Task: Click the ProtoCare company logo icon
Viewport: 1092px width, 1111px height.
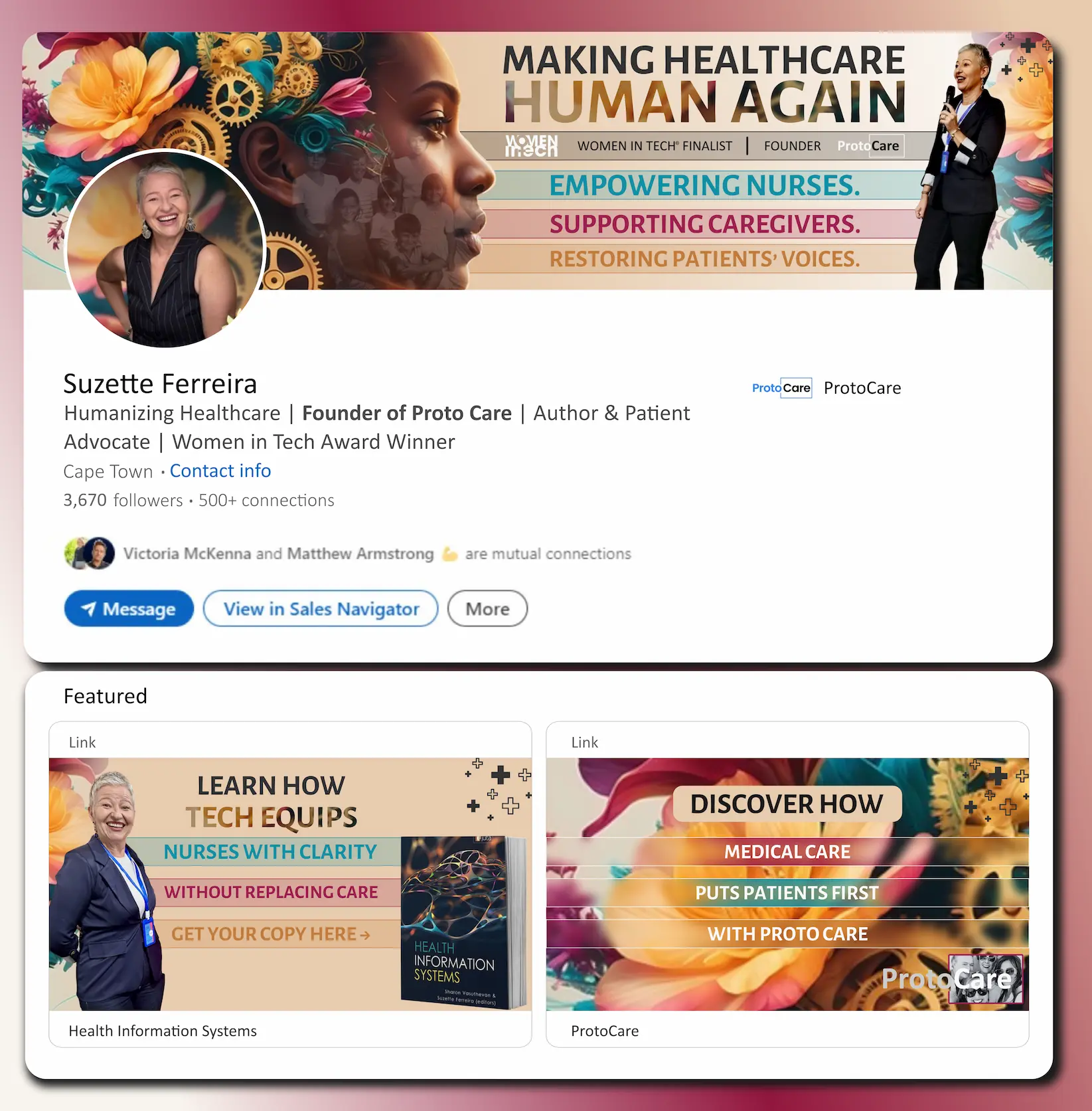Action: pos(782,388)
